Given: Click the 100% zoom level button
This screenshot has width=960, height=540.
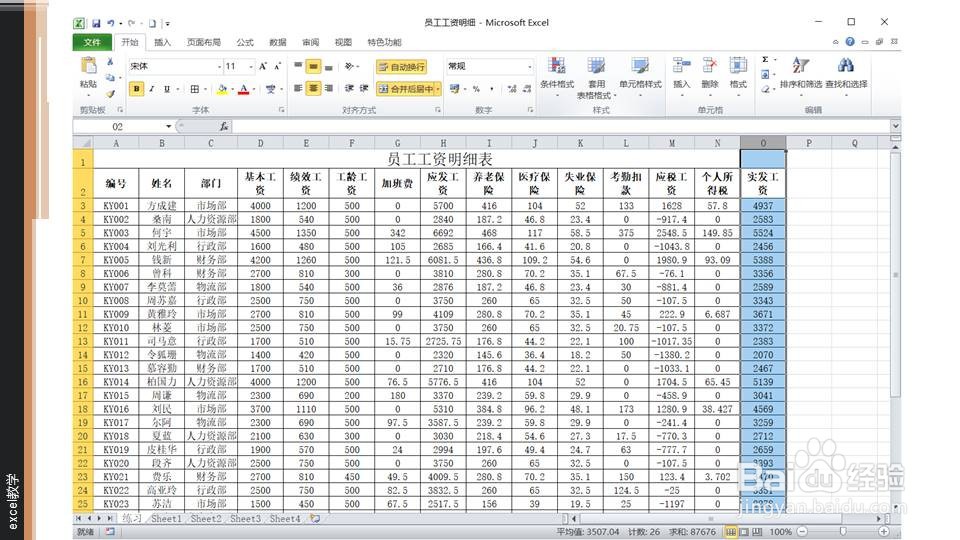Looking at the screenshot, I should pos(780,532).
